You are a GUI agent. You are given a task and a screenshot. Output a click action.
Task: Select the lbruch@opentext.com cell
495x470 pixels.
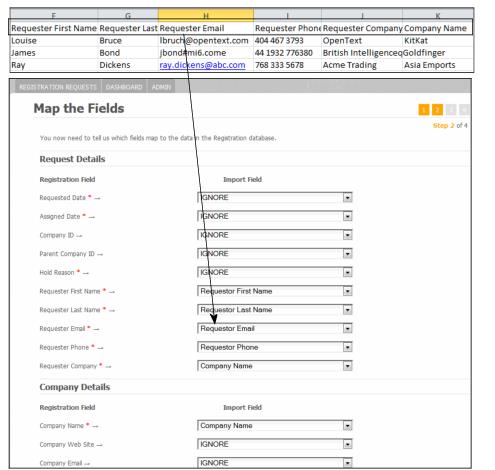pyautogui.click(x=206, y=41)
